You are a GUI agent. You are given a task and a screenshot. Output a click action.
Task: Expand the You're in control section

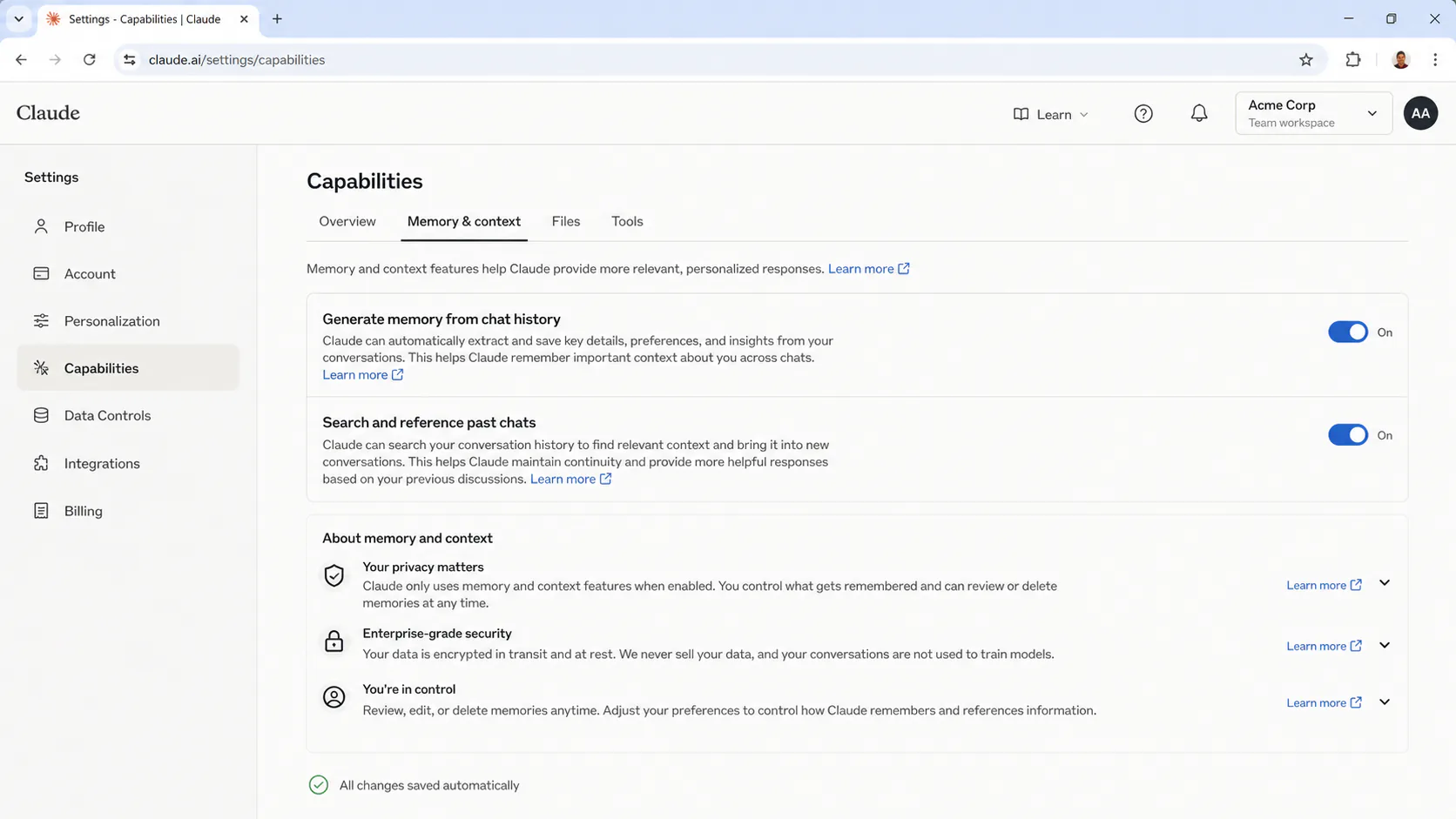(1385, 702)
